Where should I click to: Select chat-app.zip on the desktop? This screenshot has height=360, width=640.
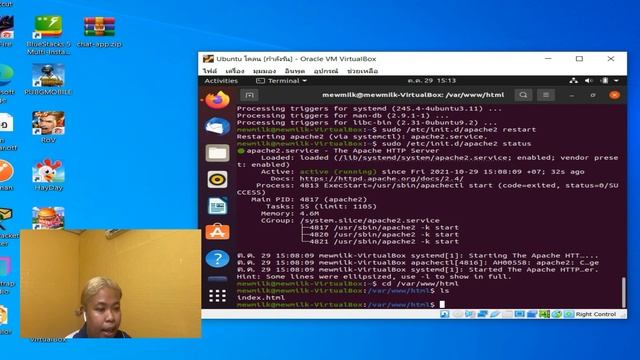[x=99, y=32]
